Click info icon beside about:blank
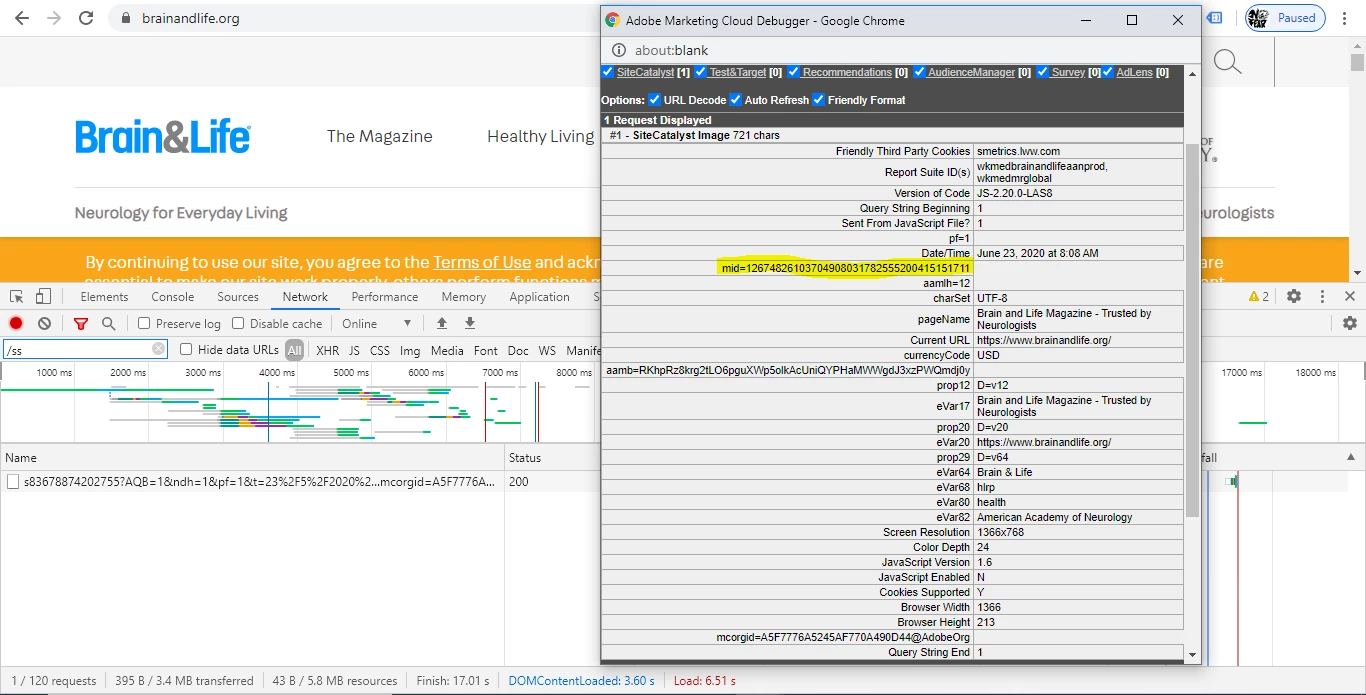Screen dimensions: 1366x695 pos(619,50)
